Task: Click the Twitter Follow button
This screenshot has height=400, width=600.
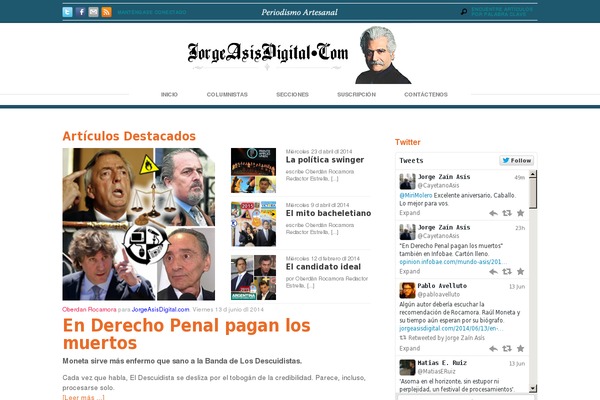Action: pyautogui.click(x=517, y=160)
